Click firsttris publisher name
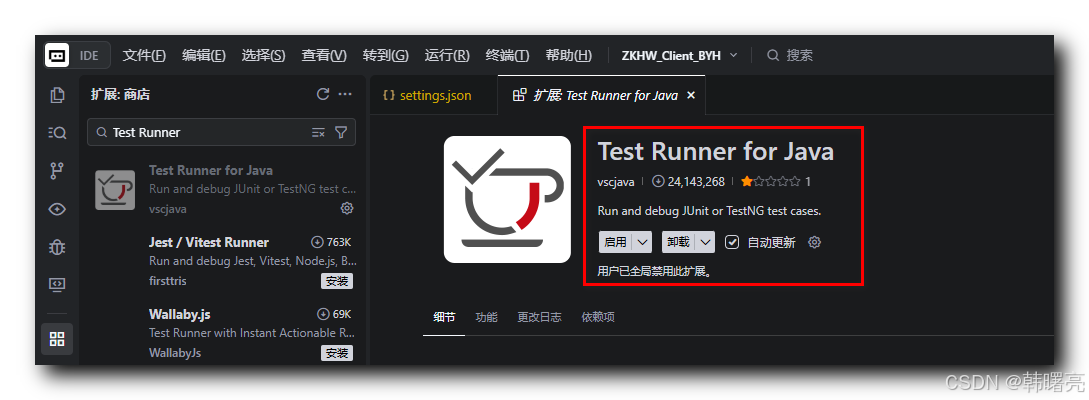The height and width of the screenshot is (400, 1089). pyautogui.click(x=167, y=281)
